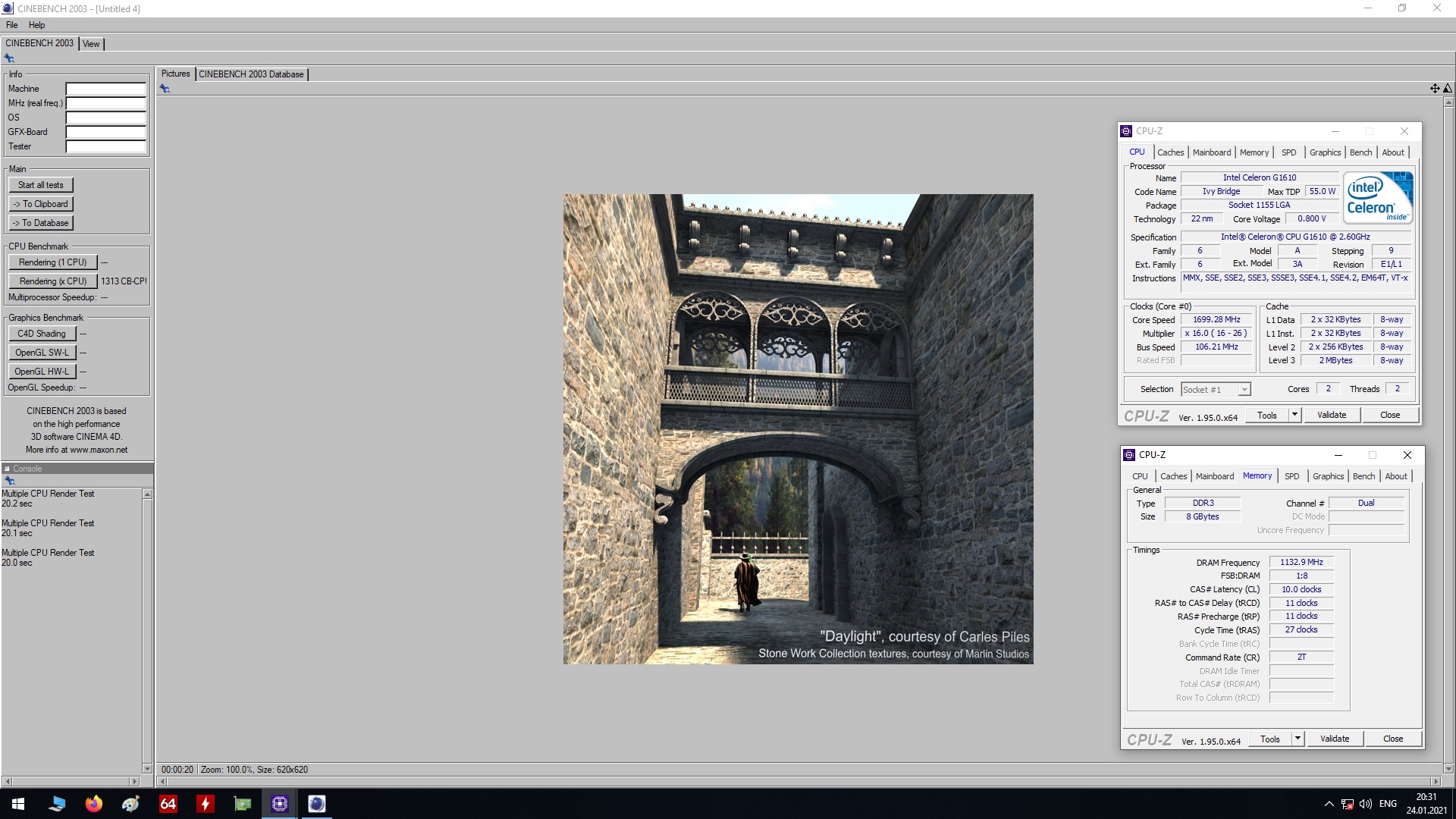The width and height of the screenshot is (1456, 819).
Task: Open the Bench tab in the upper CPU-Z window
Action: click(x=1360, y=152)
